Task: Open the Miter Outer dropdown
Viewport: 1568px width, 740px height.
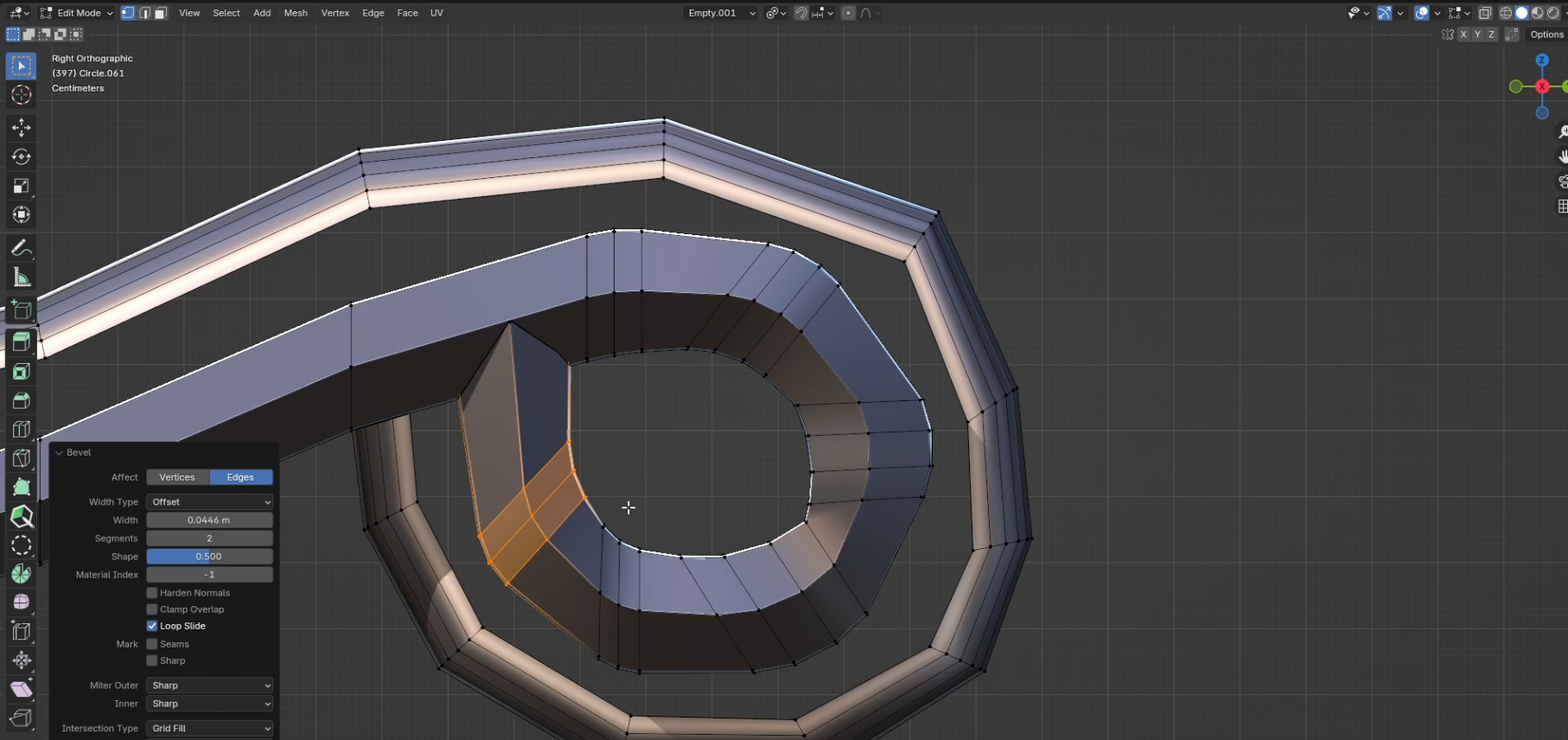Action: (x=210, y=686)
